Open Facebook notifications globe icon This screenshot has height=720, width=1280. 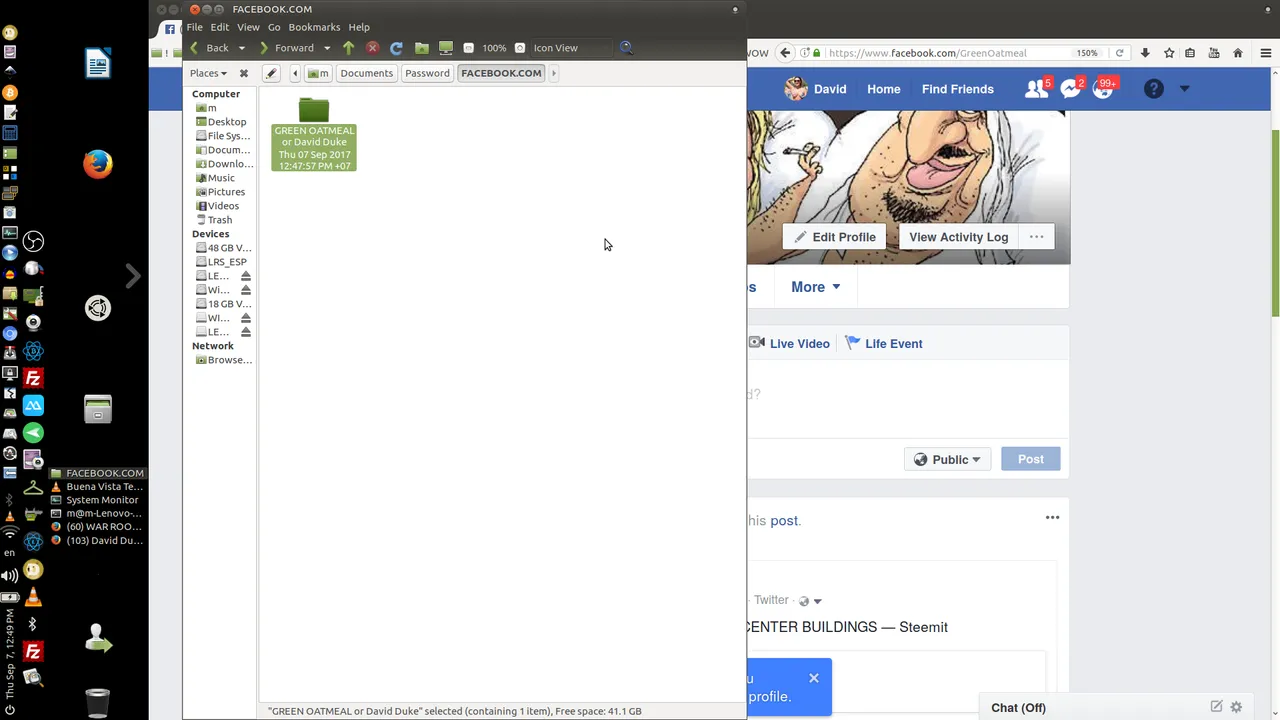click(x=1103, y=89)
